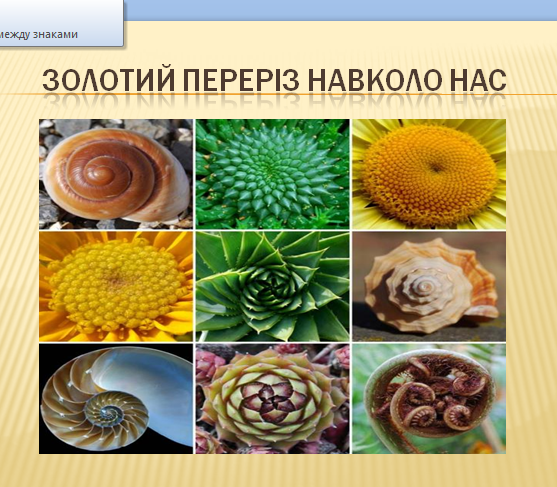Select the orange sunflower center photo

[x=429, y=174]
